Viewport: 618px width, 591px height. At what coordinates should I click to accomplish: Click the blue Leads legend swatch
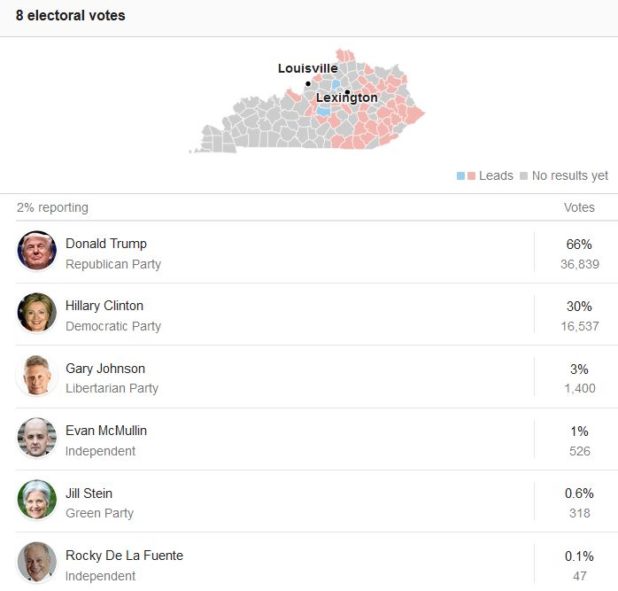(460, 176)
